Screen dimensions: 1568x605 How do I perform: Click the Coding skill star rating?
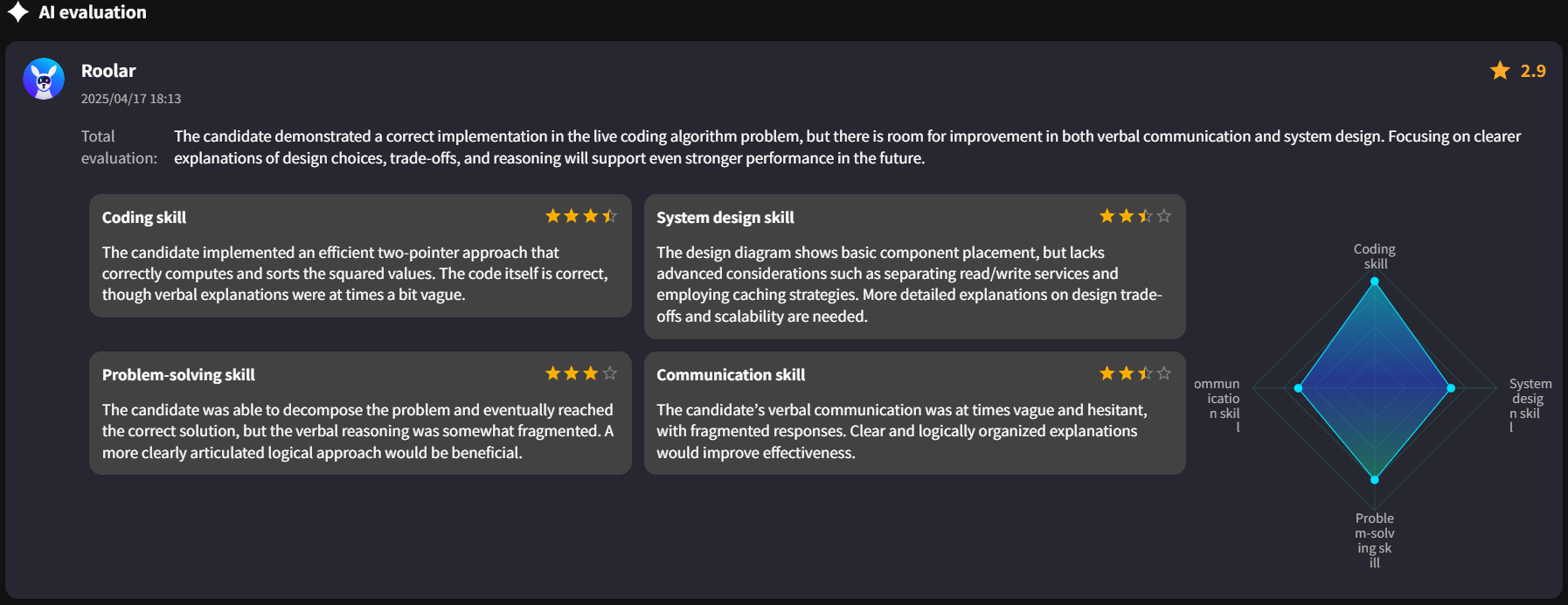(581, 216)
